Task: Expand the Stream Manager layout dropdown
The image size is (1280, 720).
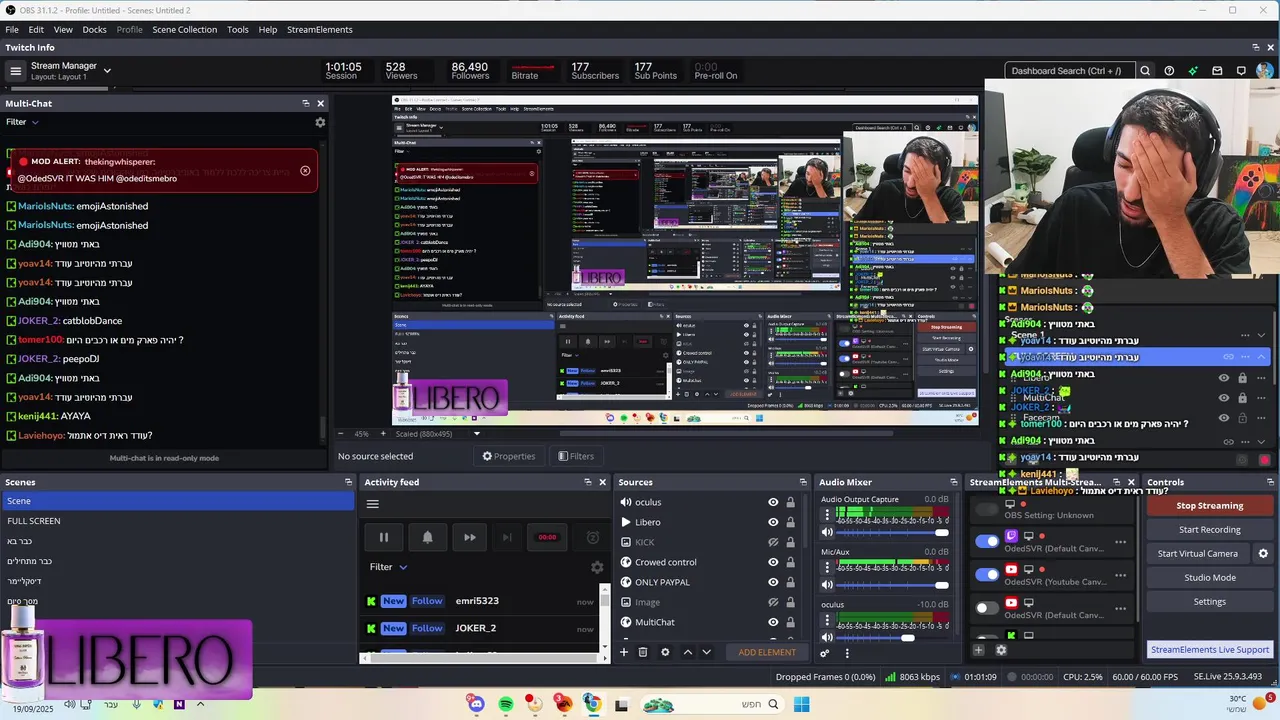Action: [x=107, y=71]
